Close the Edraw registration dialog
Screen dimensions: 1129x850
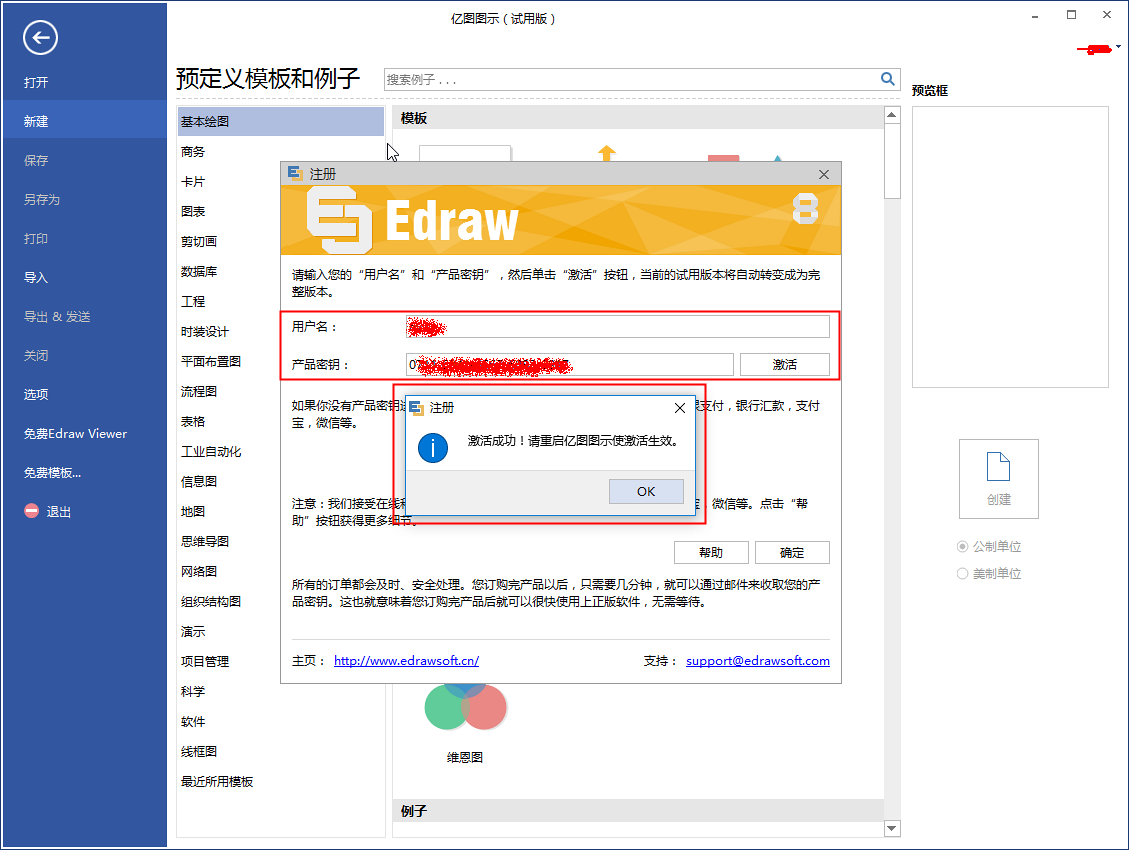824,174
